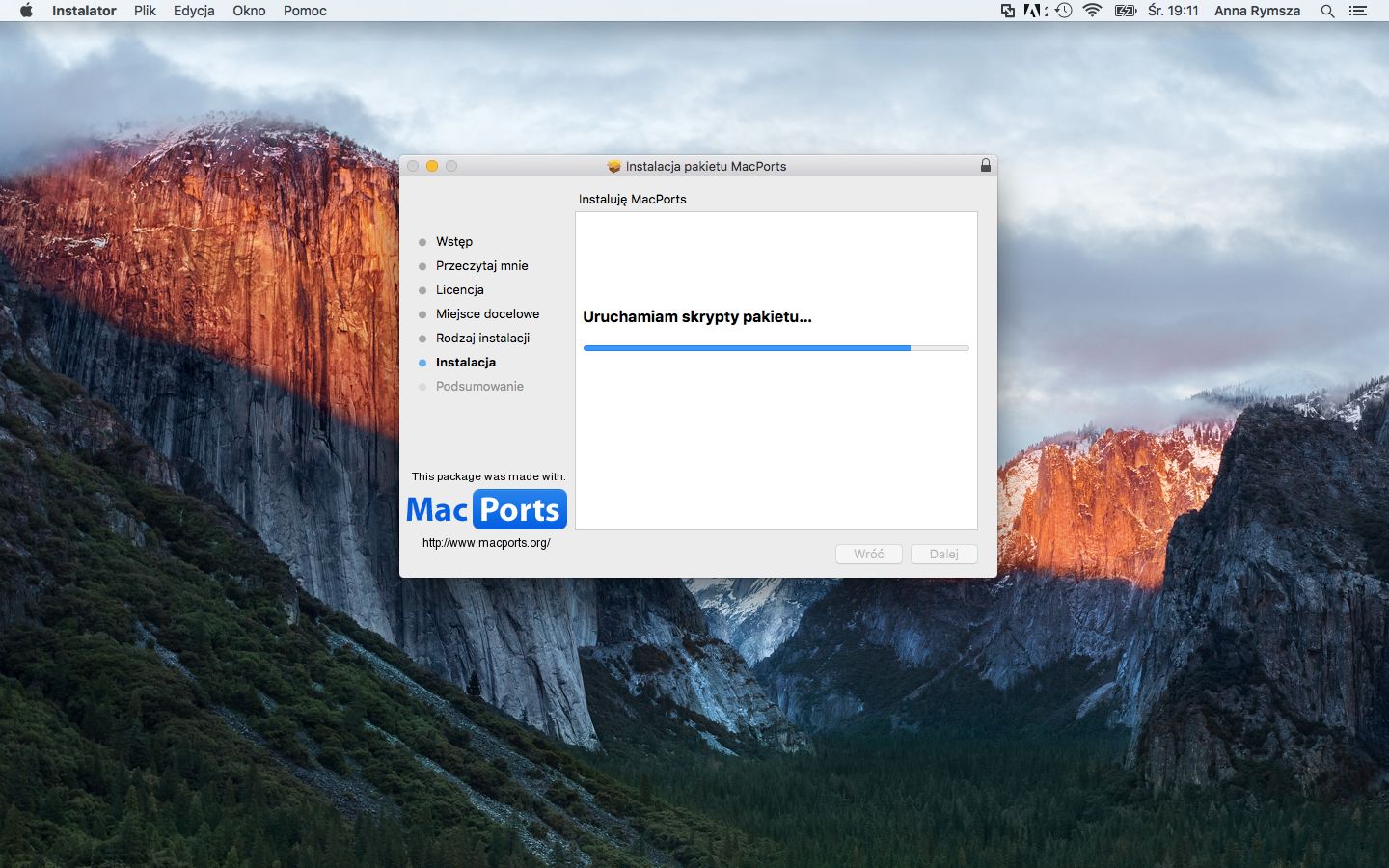1389x868 pixels.
Task: Click the MacPorts logo image
Action: (x=486, y=509)
